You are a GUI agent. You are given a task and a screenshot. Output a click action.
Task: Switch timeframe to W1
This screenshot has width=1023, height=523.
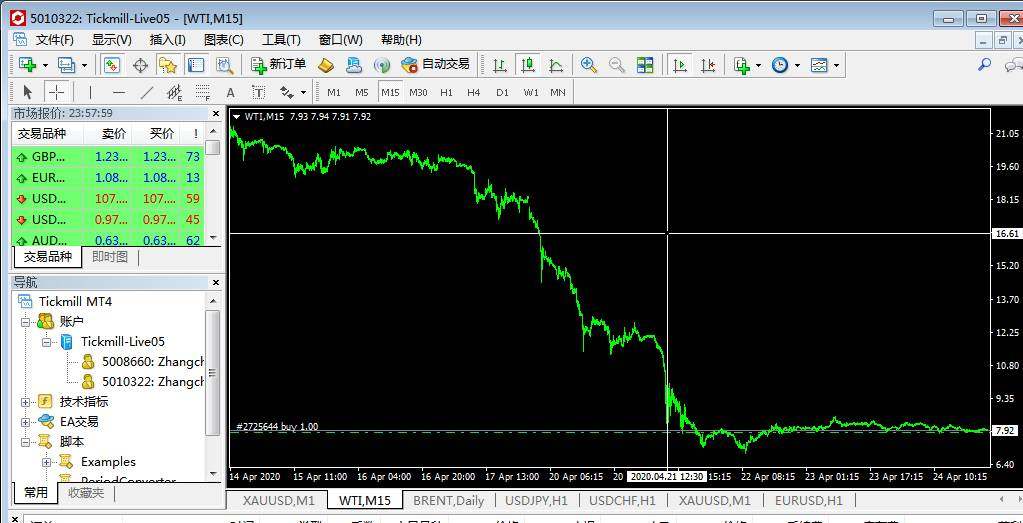coord(530,93)
